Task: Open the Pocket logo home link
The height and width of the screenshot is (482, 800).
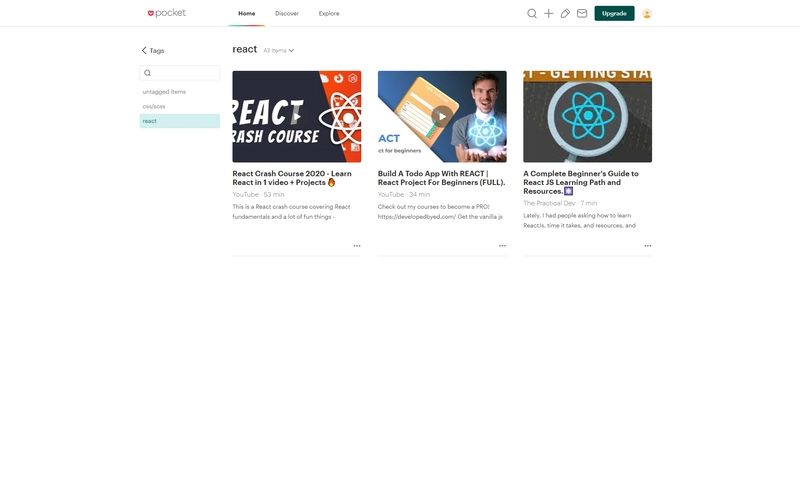Action: [166, 13]
